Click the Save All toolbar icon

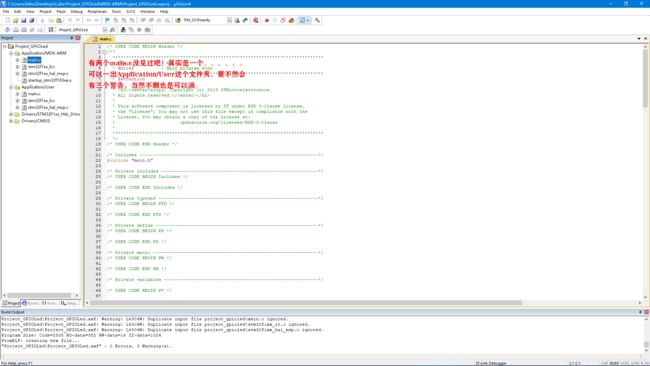32,20
